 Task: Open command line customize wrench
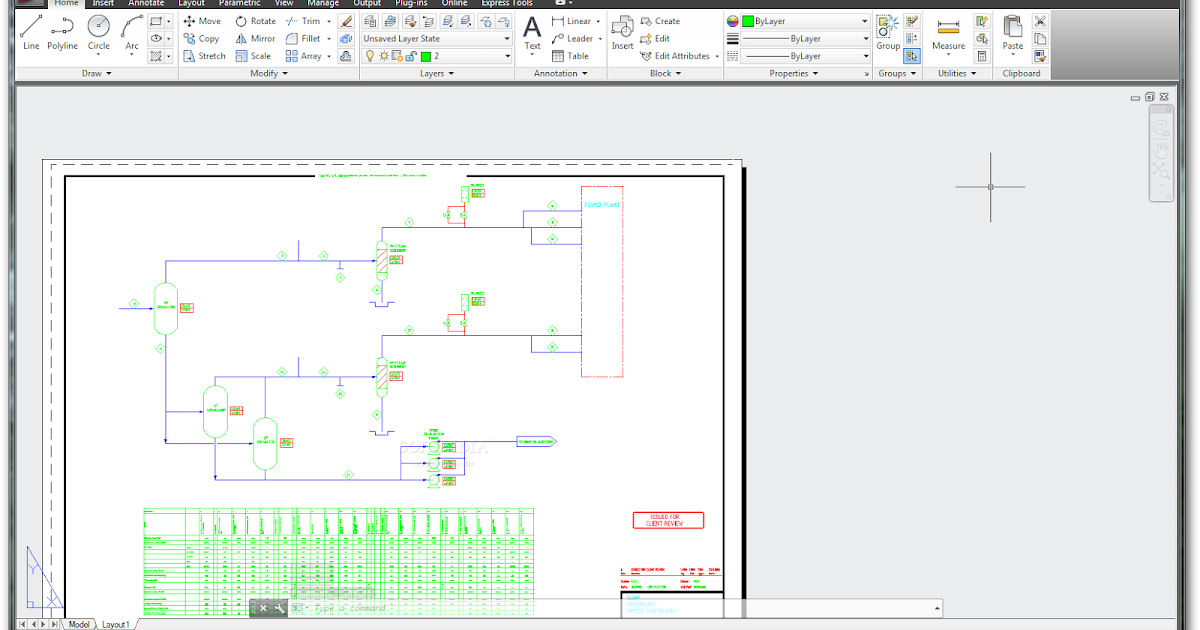(280, 608)
